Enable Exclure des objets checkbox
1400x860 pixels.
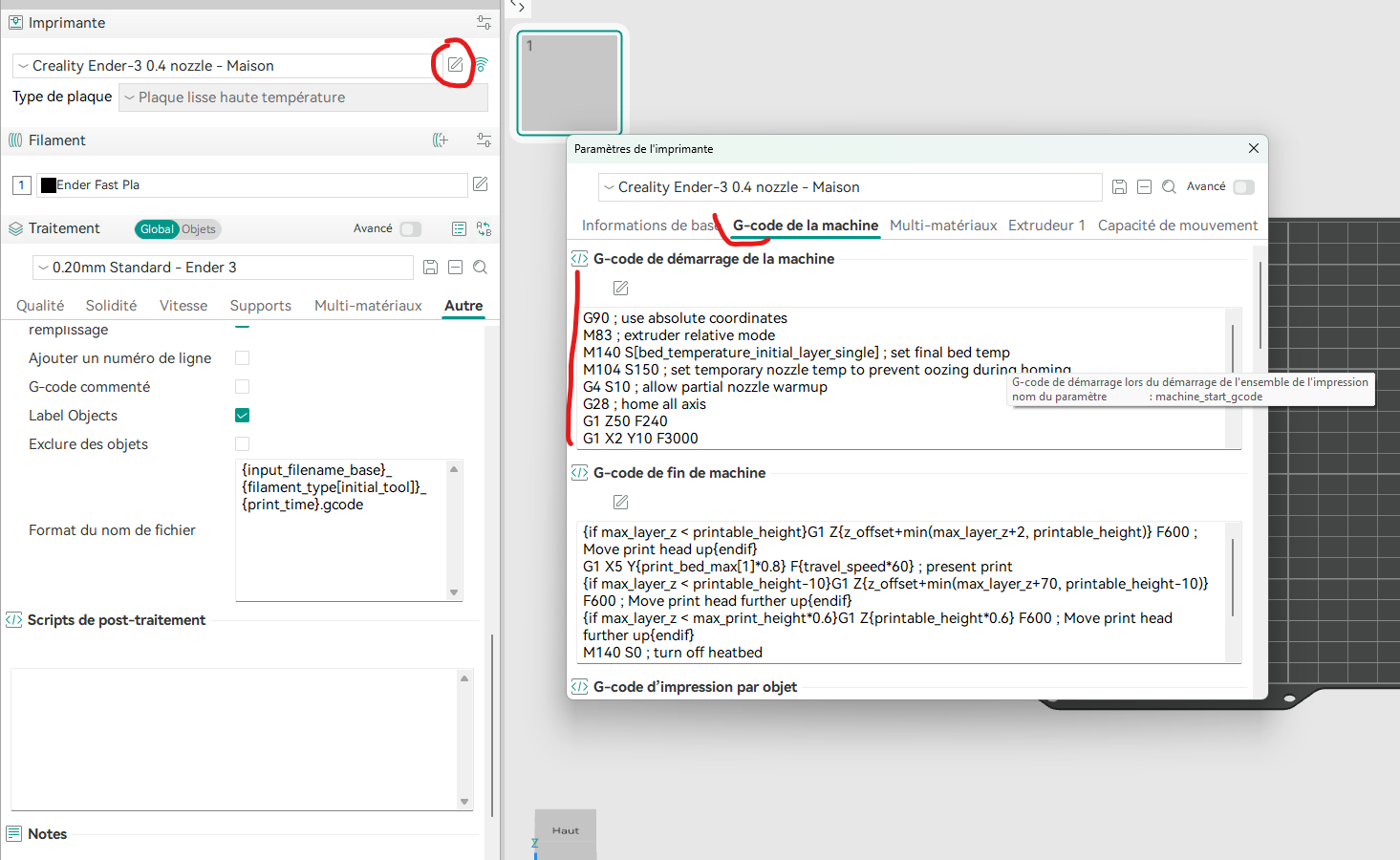[x=243, y=443]
